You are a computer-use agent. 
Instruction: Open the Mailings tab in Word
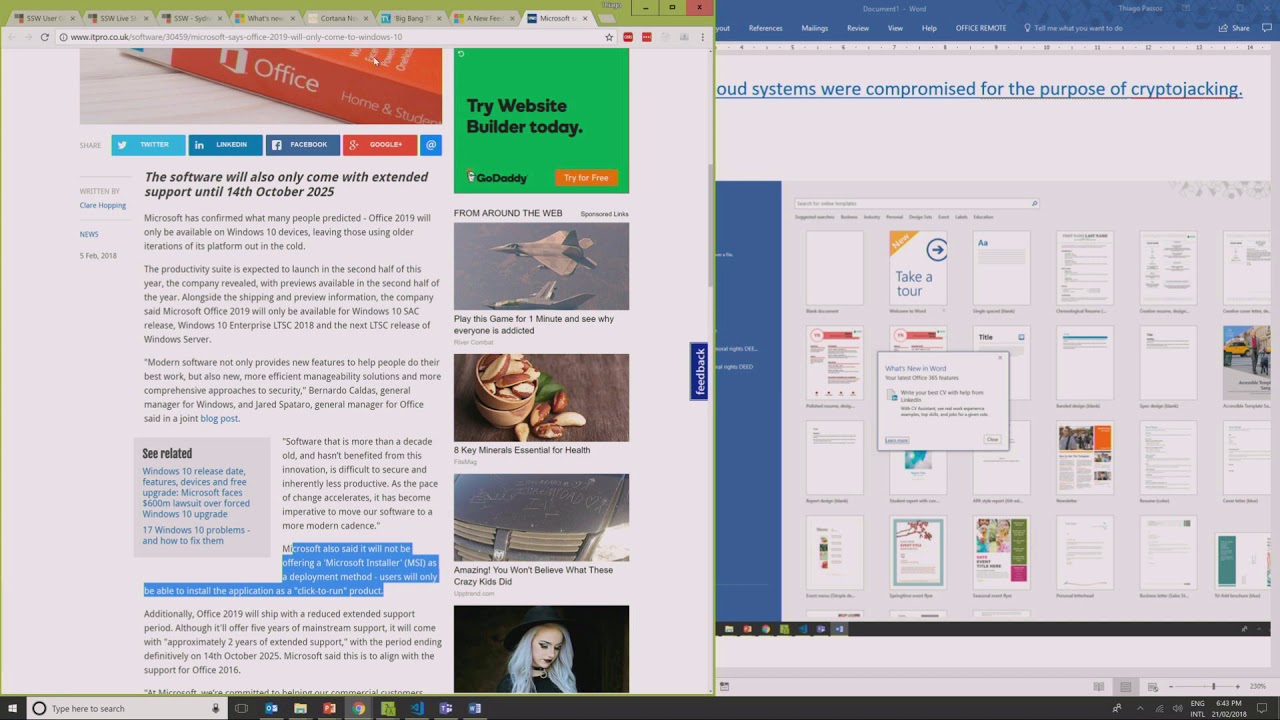tap(815, 28)
